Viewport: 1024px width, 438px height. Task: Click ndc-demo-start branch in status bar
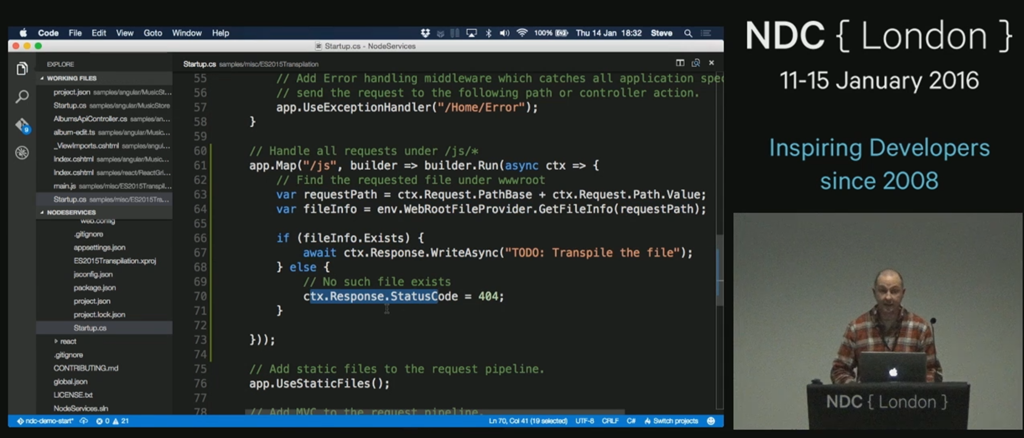(x=46, y=421)
